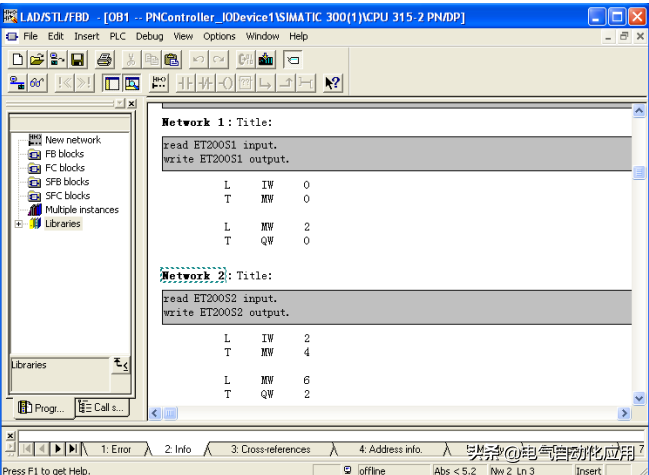Toggle the Overviews pane button
The width and height of the screenshot is (649, 475).
111,83
